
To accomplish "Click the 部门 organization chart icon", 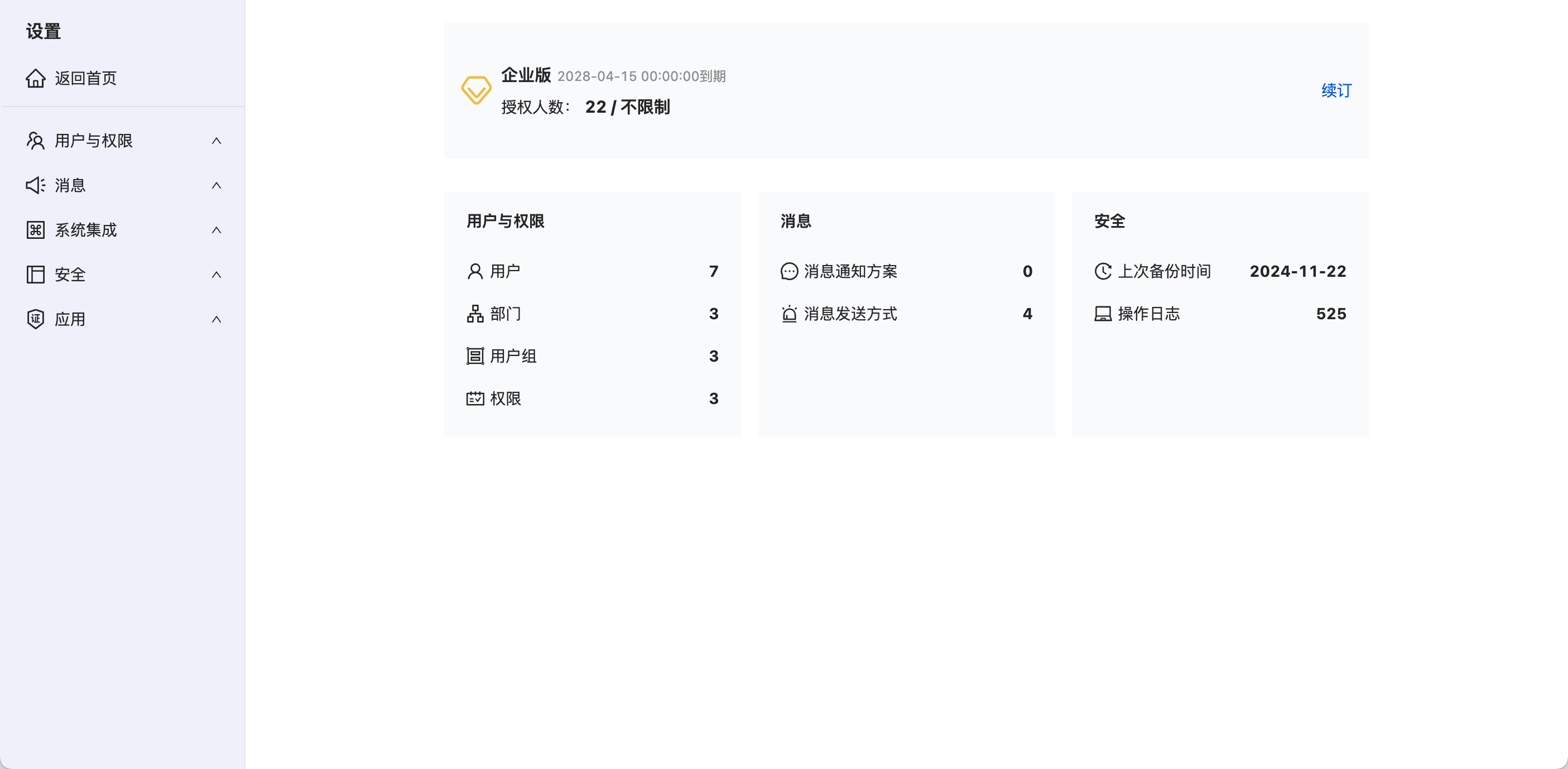I will [x=475, y=314].
